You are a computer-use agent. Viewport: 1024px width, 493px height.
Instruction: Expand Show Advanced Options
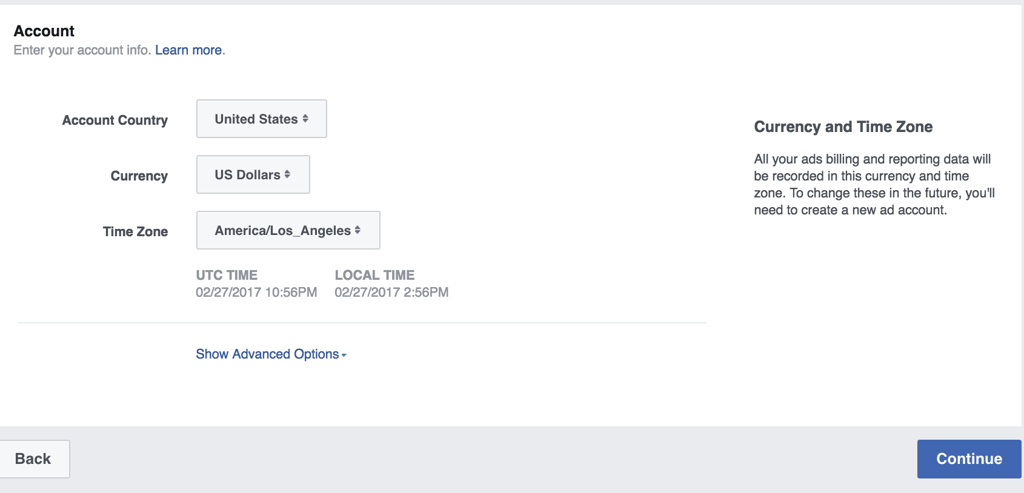coord(267,354)
